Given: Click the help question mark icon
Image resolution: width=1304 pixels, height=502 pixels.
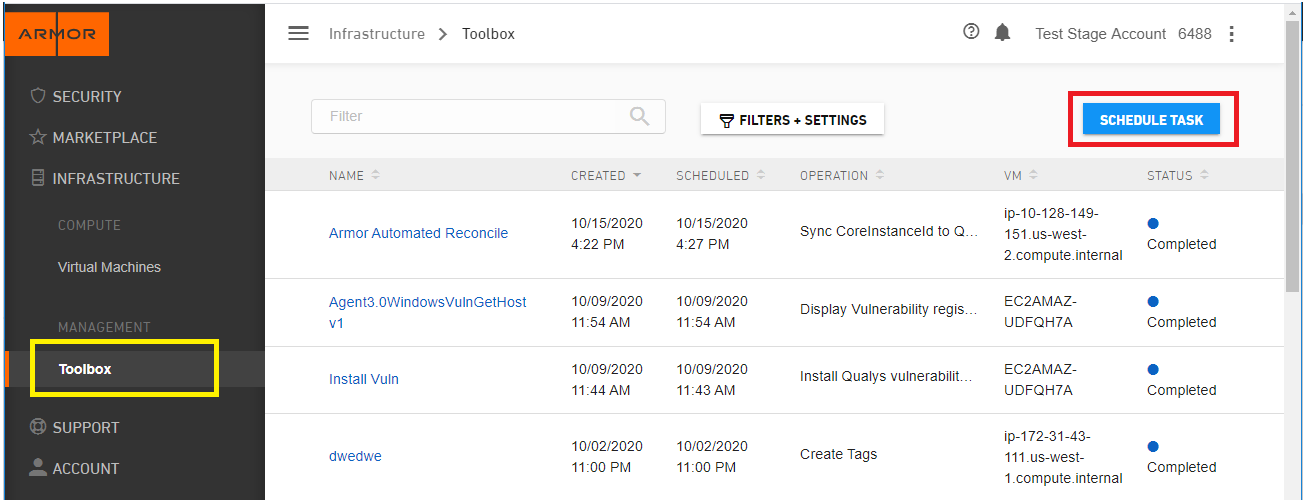Looking at the screenshot, I should (x=971, y=32).
